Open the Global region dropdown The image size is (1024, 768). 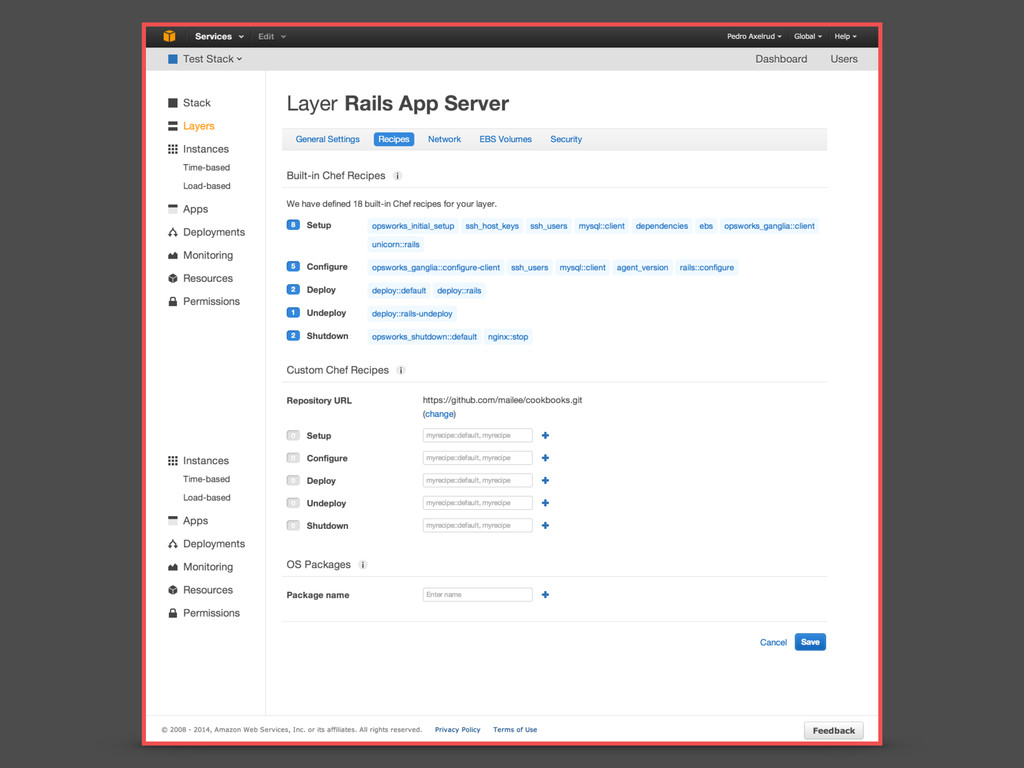click(808, 37)
